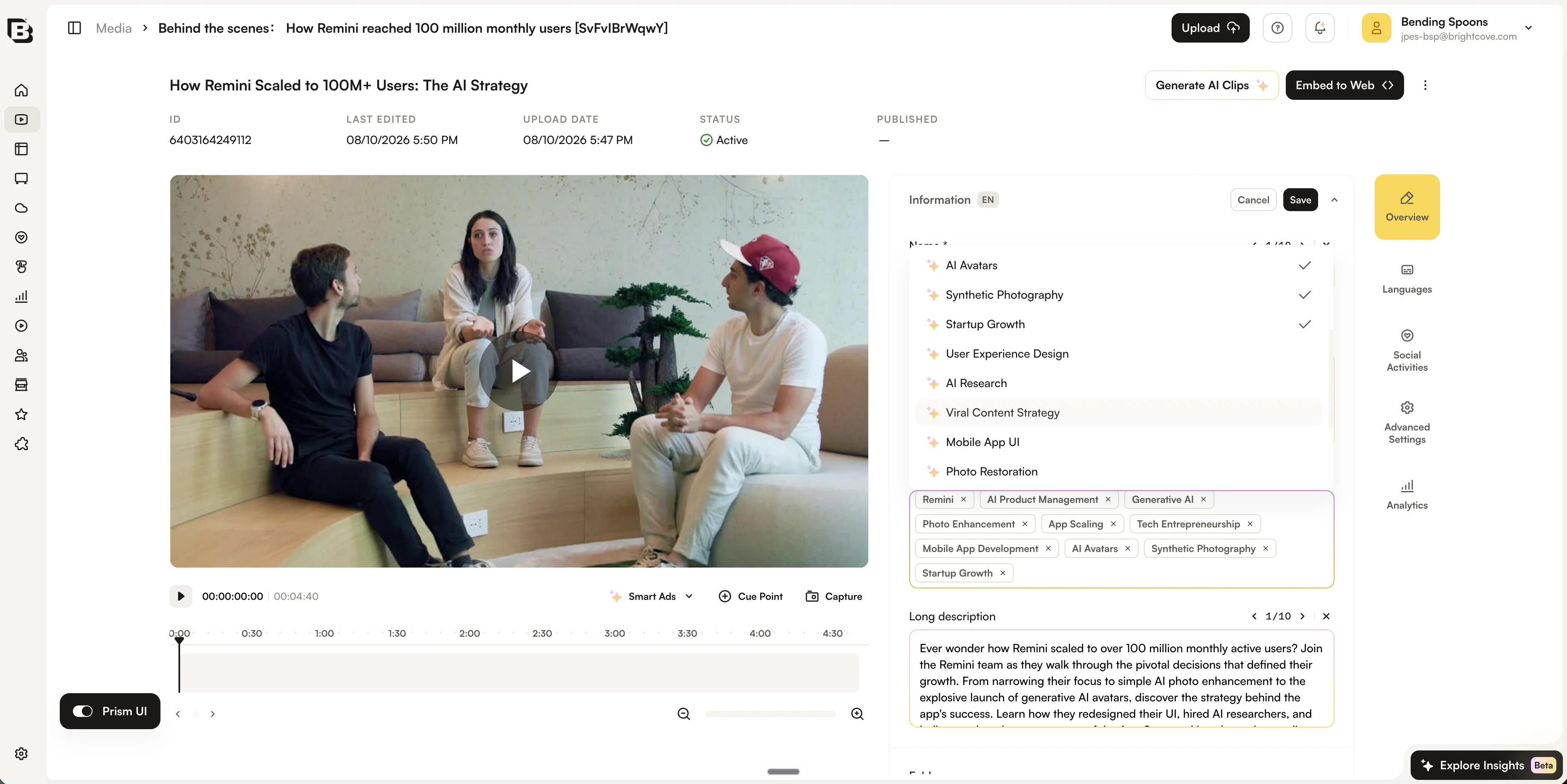Show next Long description suggestion
The image size is (1567, 784).
pyautogui.click(x=1303, y=616)
